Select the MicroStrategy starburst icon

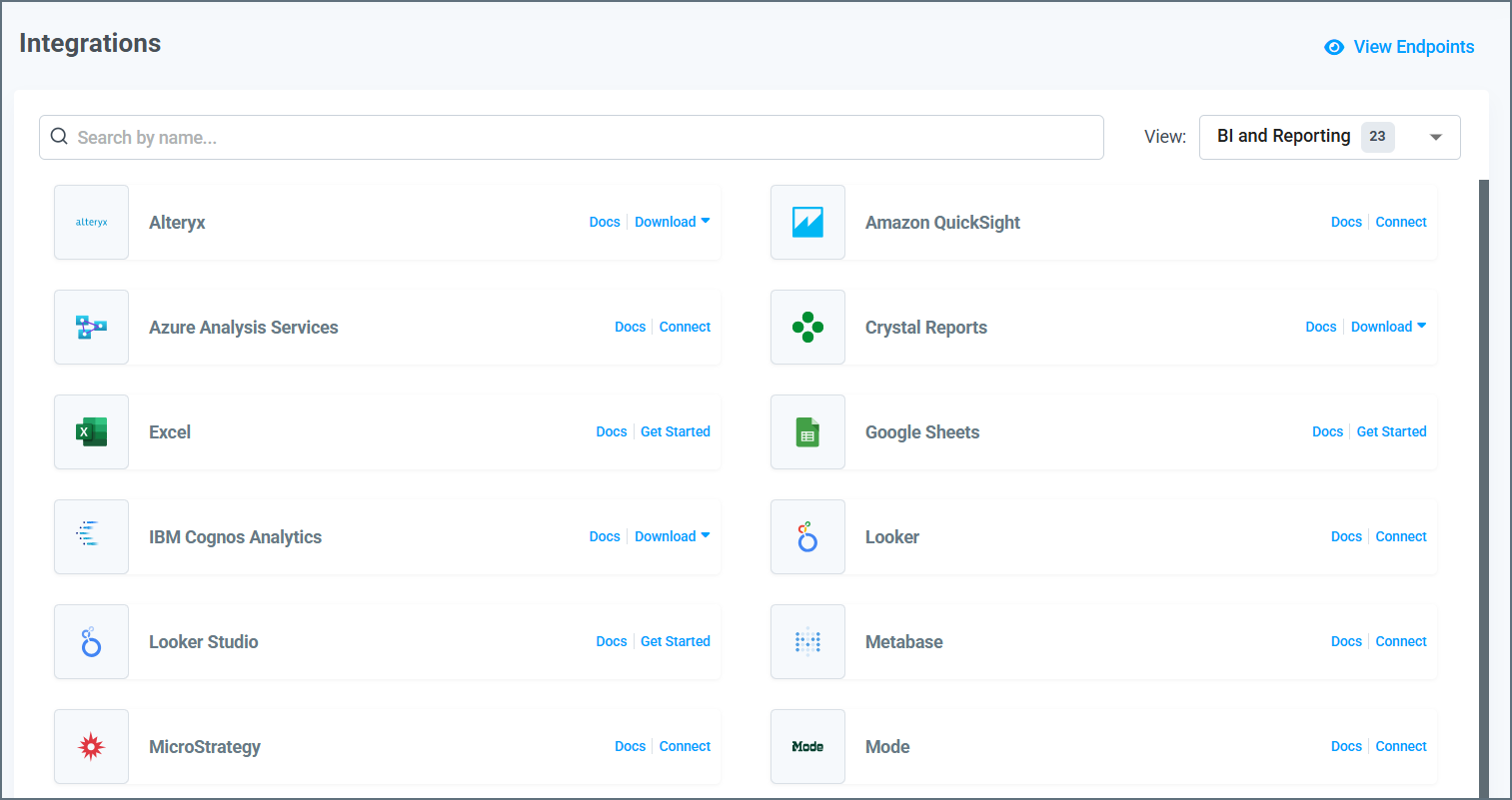coord(91,746)
